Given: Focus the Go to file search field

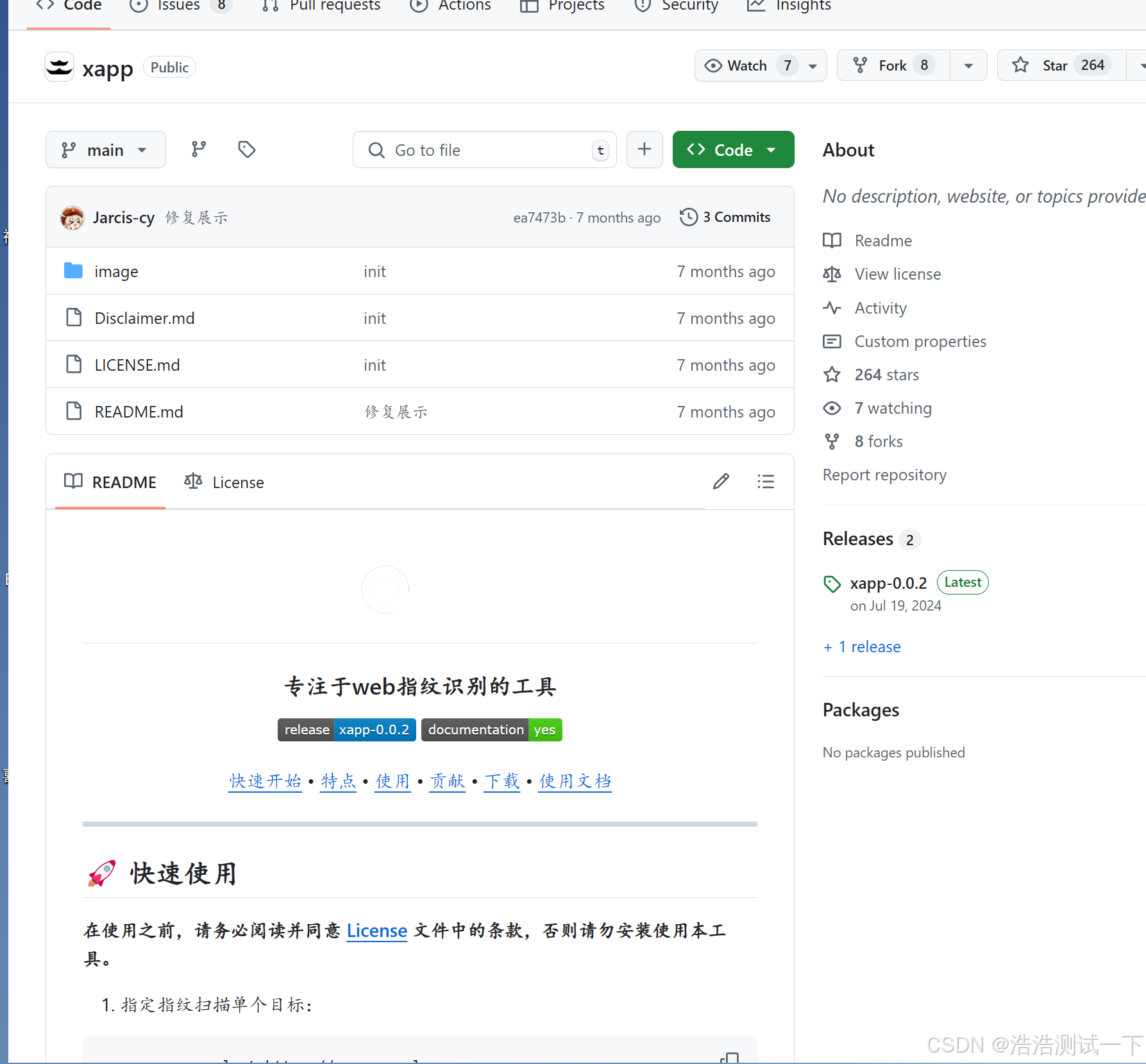Looking at the screenshot, I should pos(485,150).
